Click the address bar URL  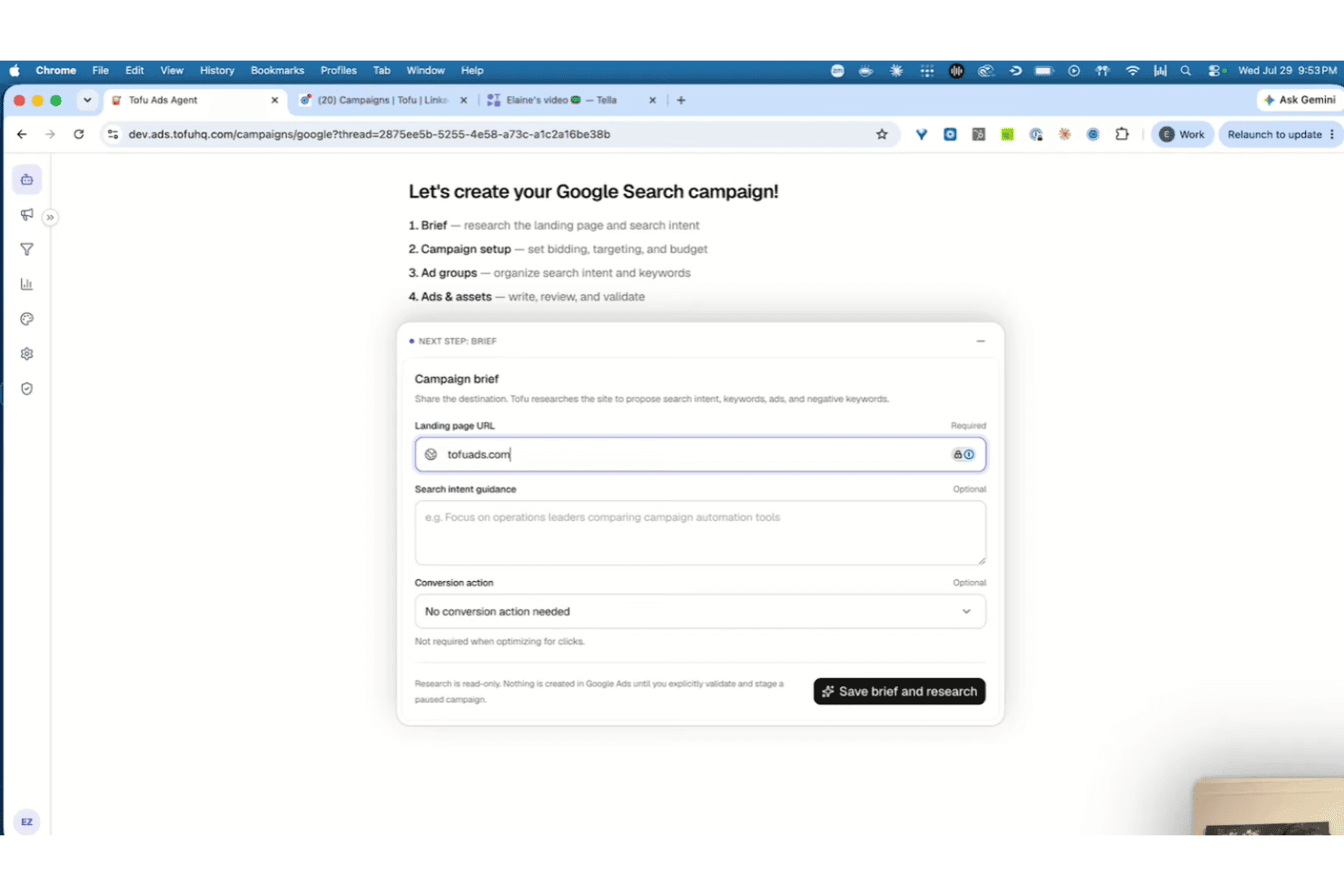[x=370, y=134]
